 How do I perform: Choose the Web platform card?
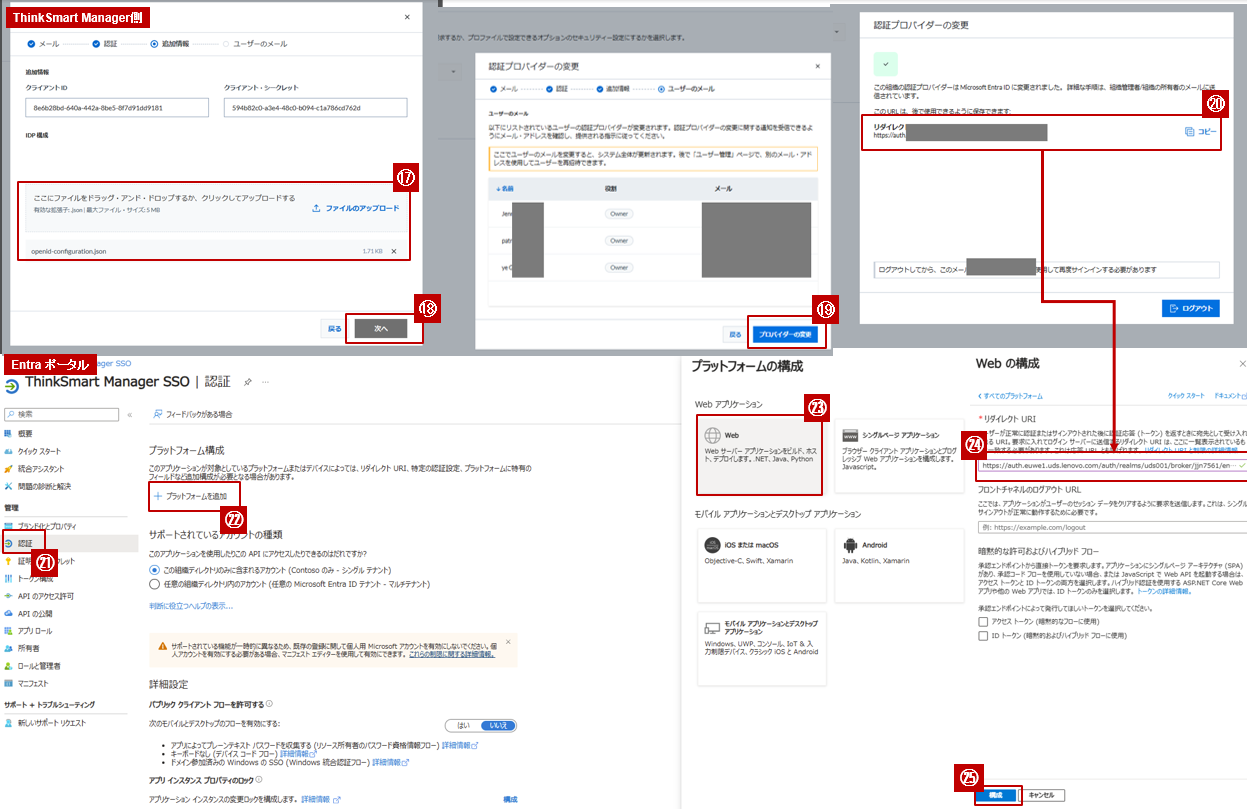pos(758,456)
